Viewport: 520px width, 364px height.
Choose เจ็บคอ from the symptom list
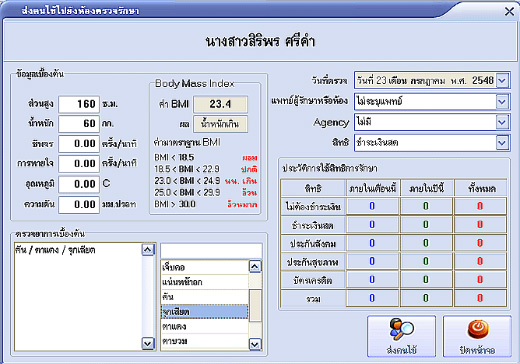[x=204, y=267]
